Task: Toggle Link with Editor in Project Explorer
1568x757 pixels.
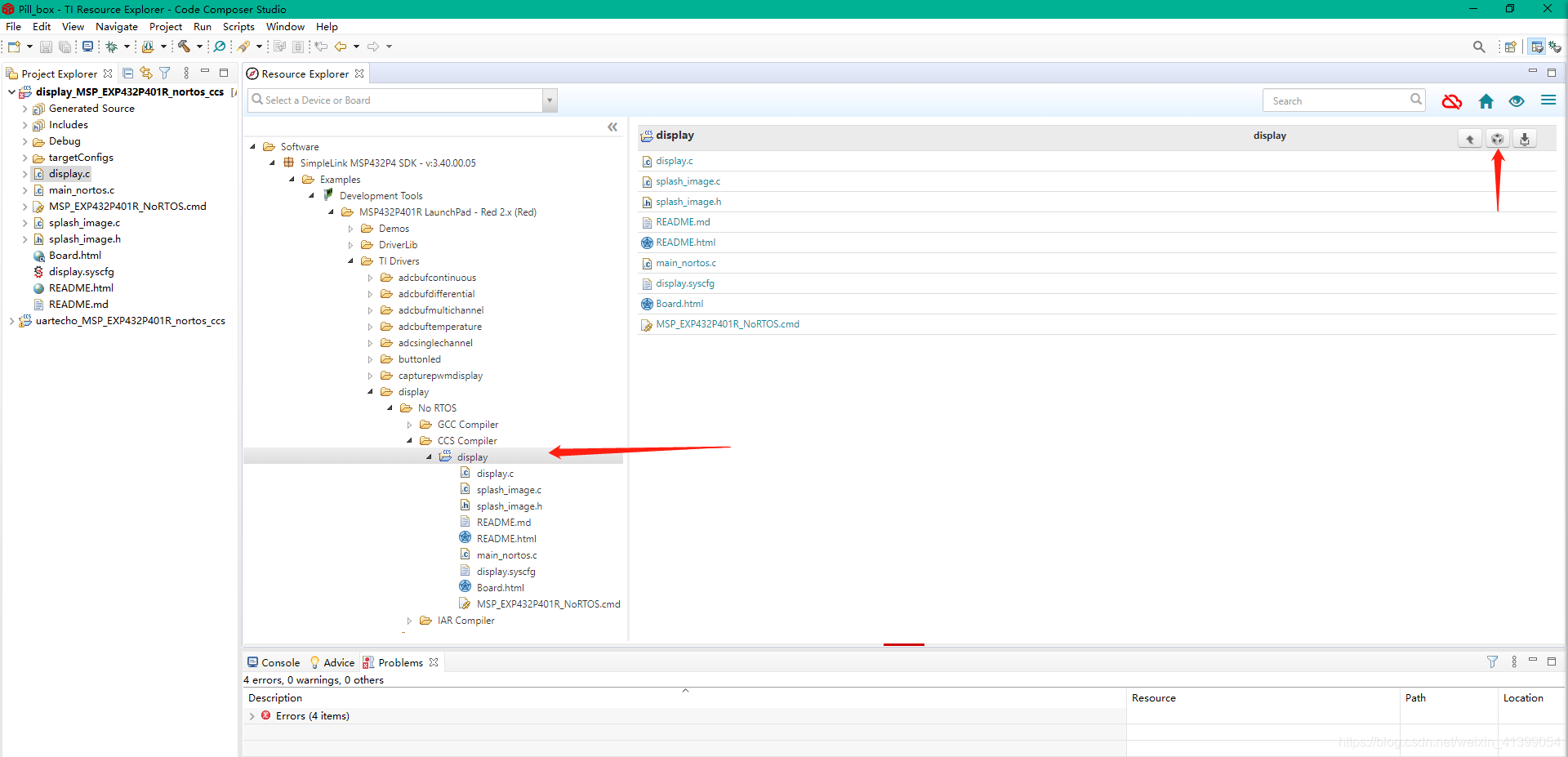Action: pos(146,73)
